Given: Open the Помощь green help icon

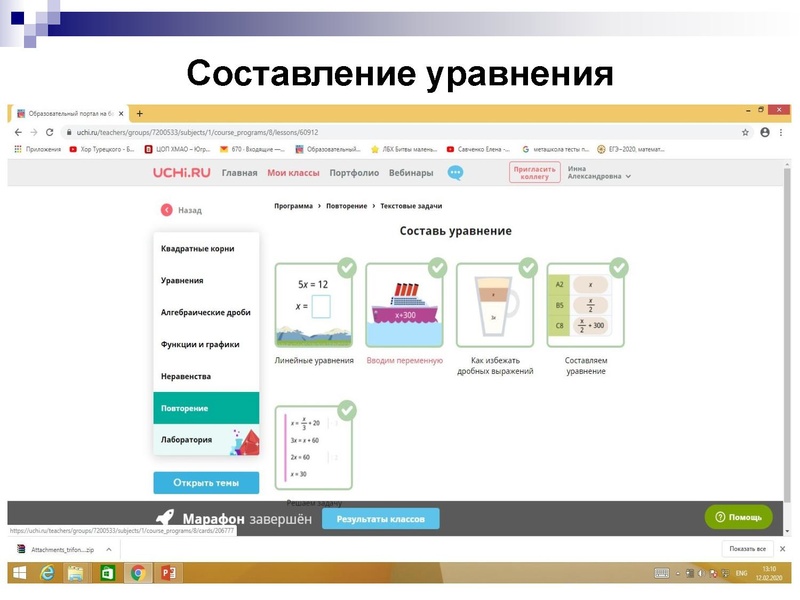Looking at the screenshot, I should point(722,517).
